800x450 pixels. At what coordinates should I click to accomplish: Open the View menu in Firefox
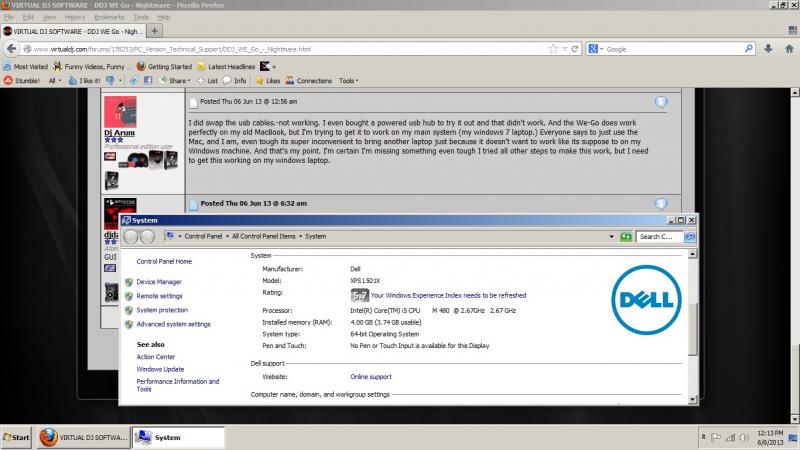coord(49,17)
